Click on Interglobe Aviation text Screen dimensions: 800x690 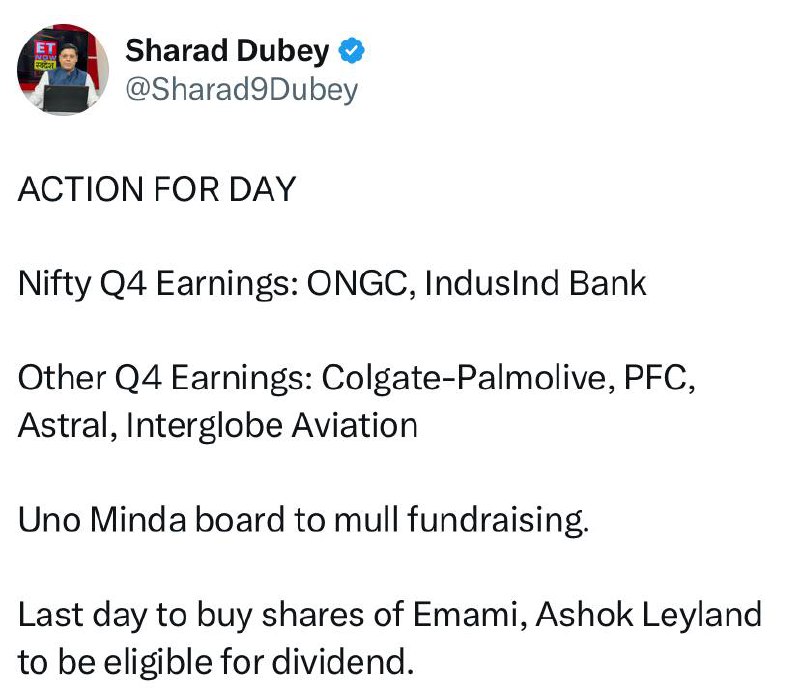click(271, 426)
